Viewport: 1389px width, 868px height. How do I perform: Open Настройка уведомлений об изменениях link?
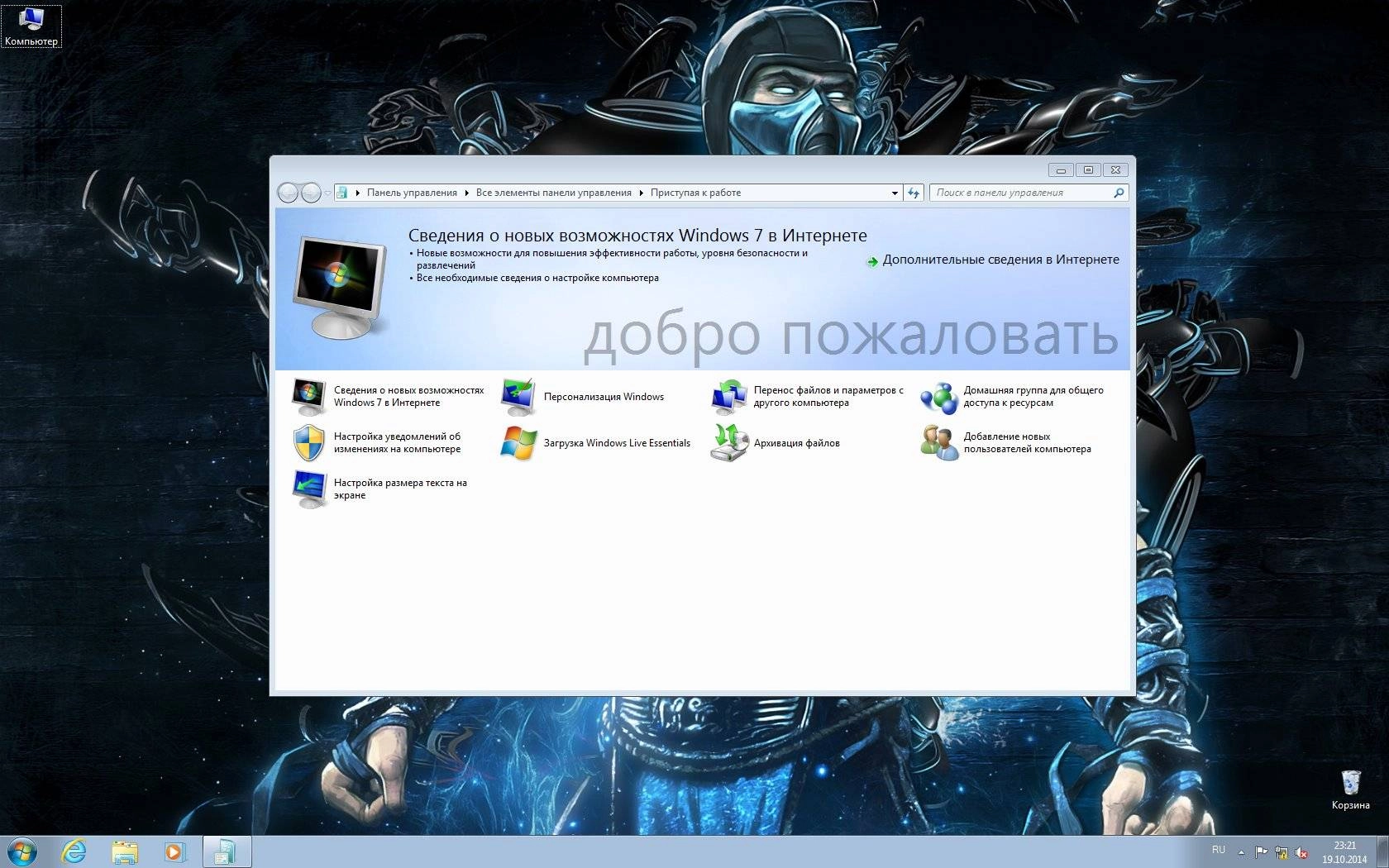click(x=397, y=443)
